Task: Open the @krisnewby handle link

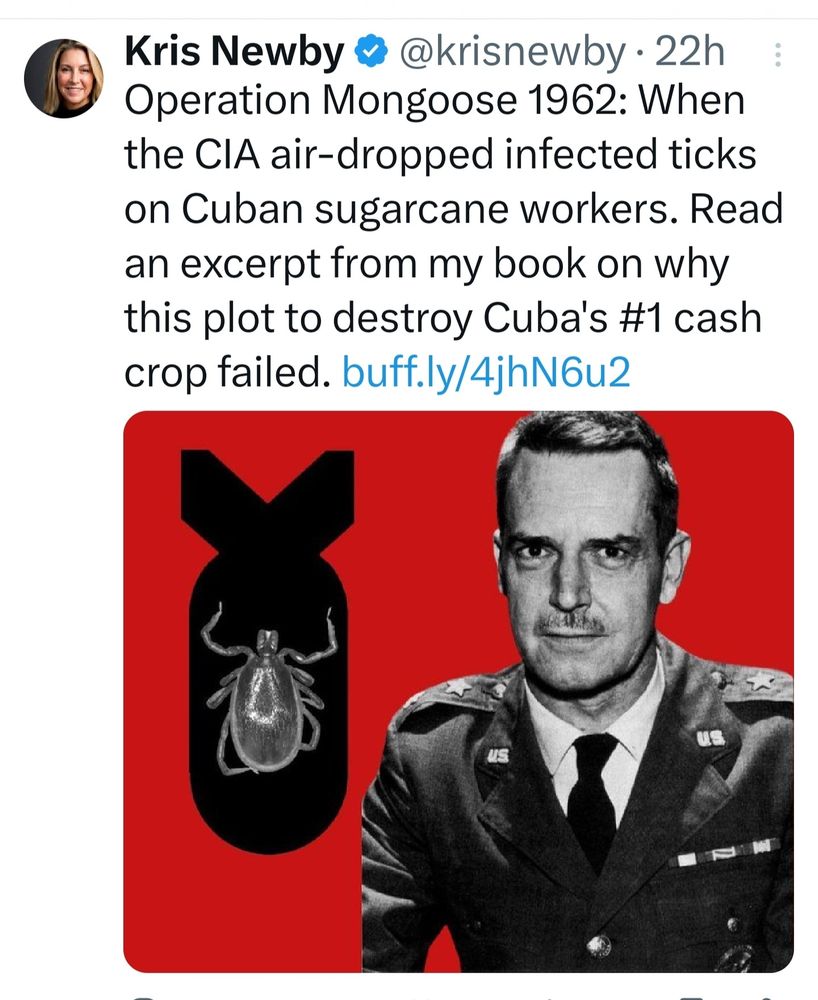Action: point(512,52)
